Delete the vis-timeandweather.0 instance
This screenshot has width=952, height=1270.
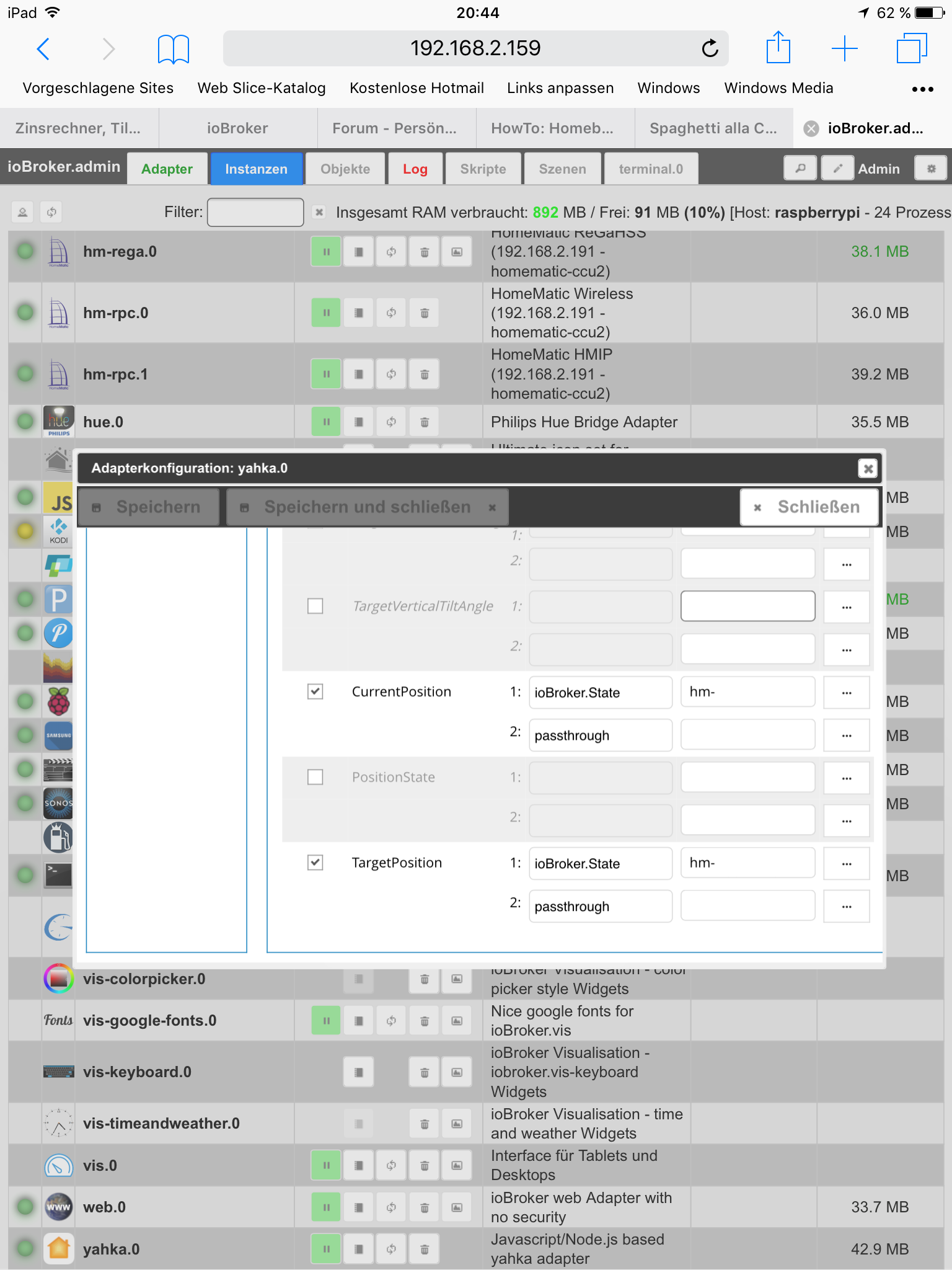(425, 1124)
